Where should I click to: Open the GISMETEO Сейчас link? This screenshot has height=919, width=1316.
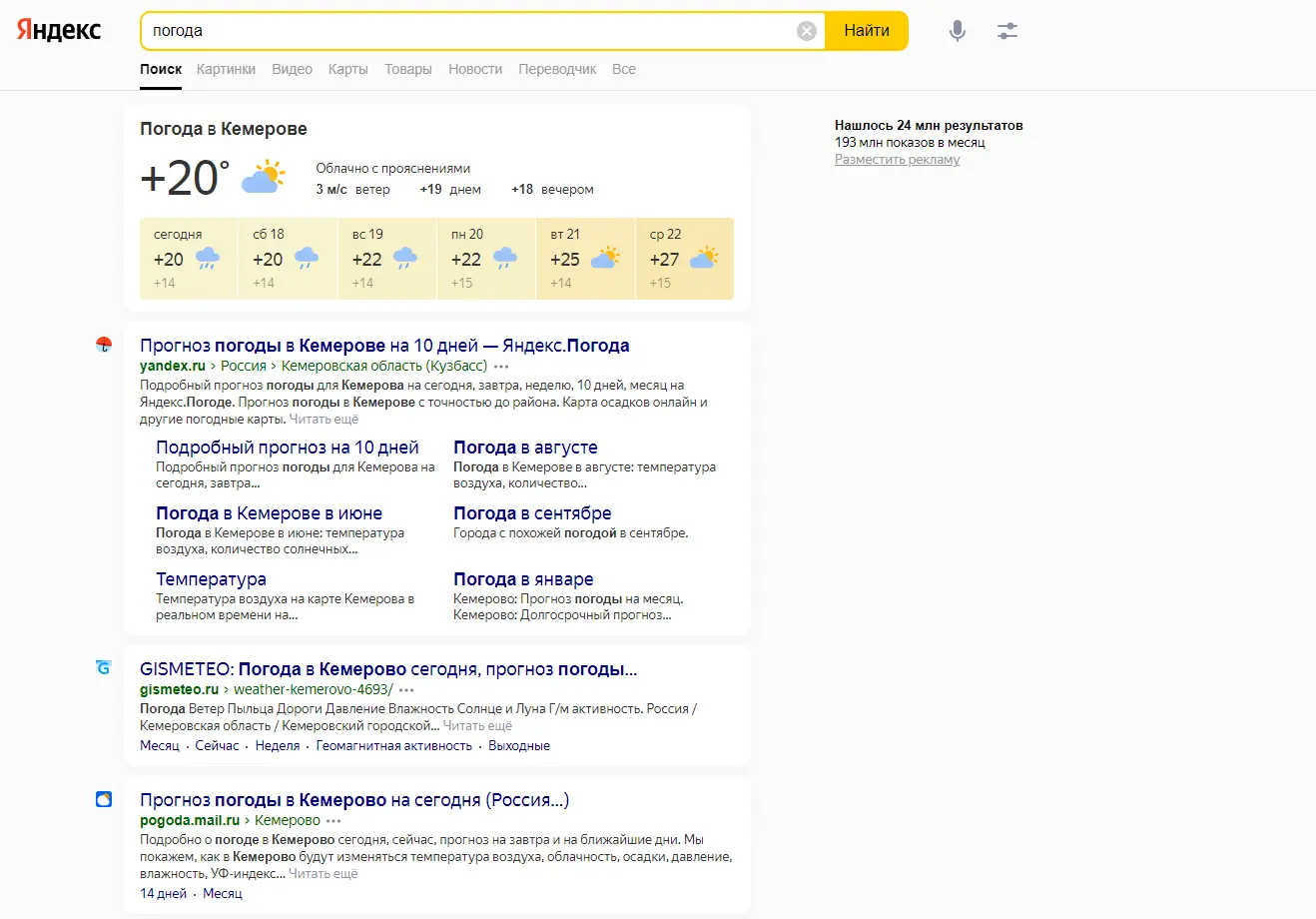pyautogui.click(x=218, y=746)
